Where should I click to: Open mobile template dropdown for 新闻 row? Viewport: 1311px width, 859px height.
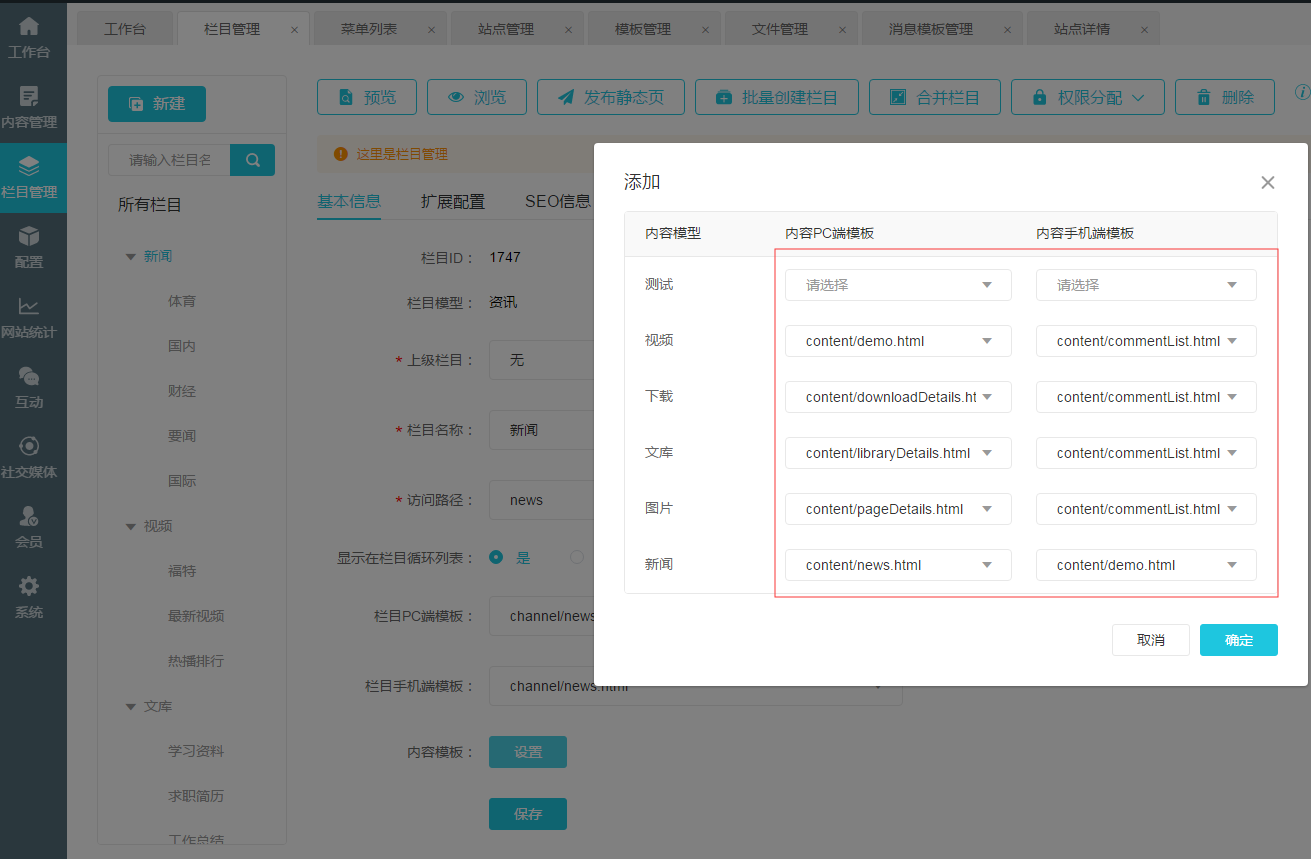tap(1145, 565)
